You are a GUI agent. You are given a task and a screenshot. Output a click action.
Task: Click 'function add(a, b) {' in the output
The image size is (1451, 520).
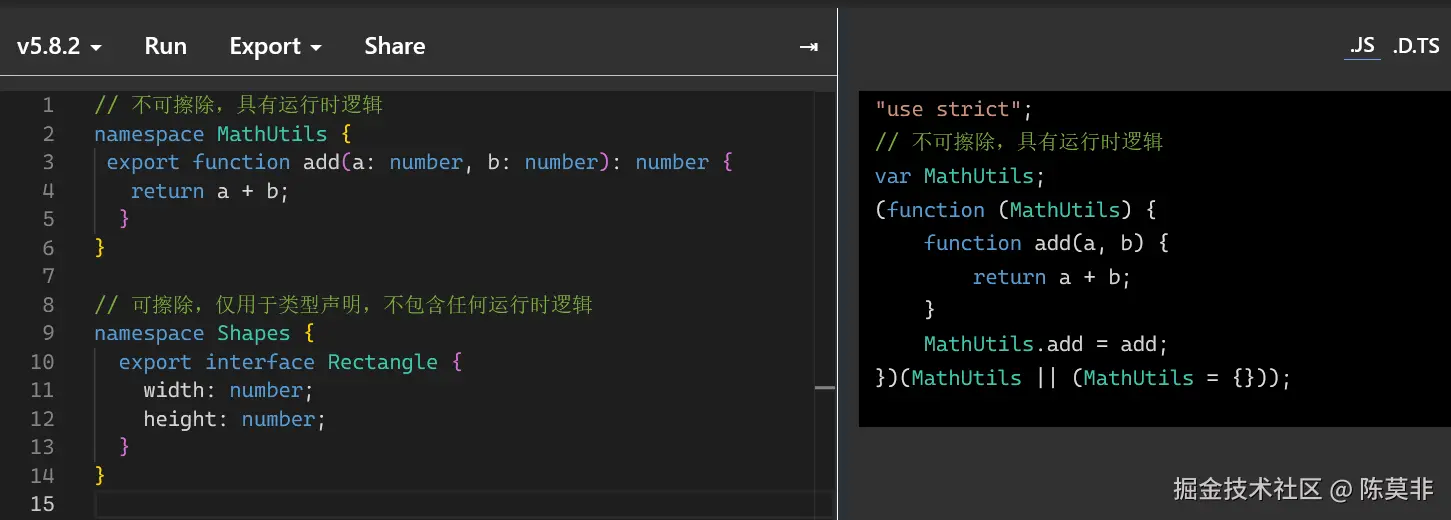point(1046,243)
